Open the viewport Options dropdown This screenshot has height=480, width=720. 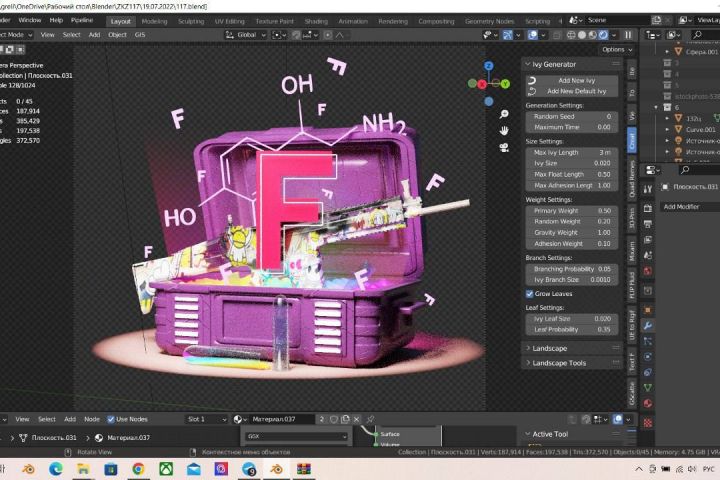coord(617,50)
